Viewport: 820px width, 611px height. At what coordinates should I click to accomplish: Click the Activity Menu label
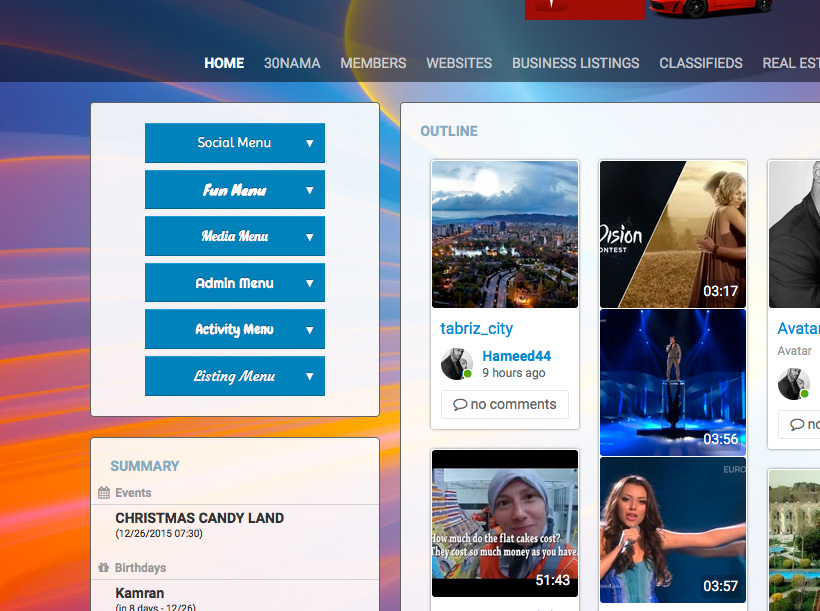tap(234, 329)
